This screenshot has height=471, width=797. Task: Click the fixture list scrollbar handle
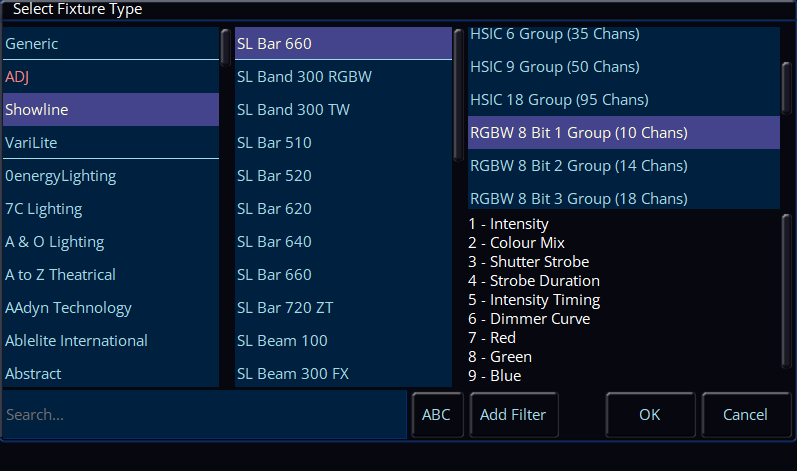click(x=458, y=95)
